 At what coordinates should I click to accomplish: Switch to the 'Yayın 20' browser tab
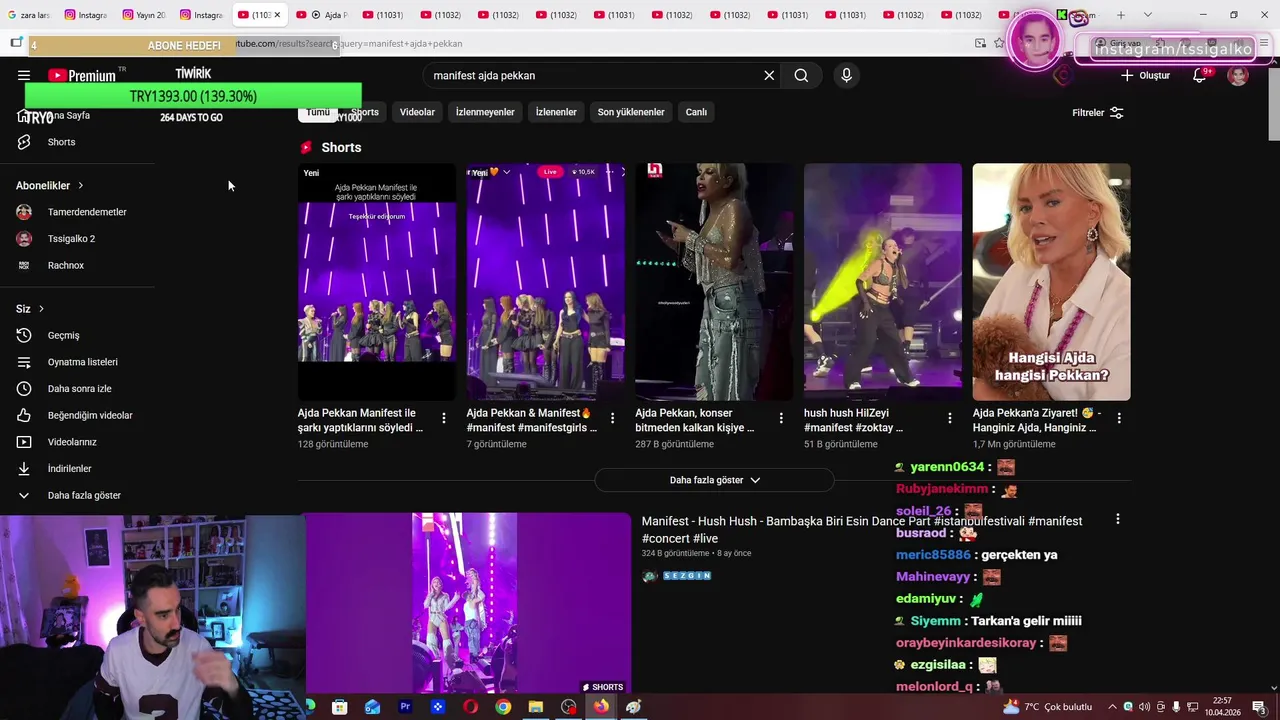coord(144,15)
